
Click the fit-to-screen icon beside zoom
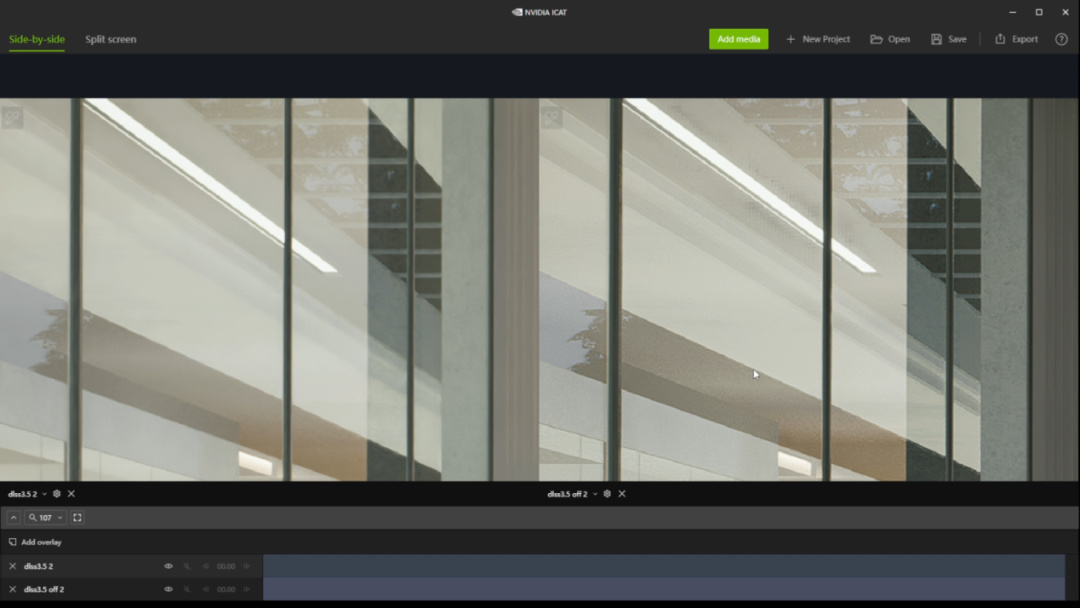pos(77,517)
